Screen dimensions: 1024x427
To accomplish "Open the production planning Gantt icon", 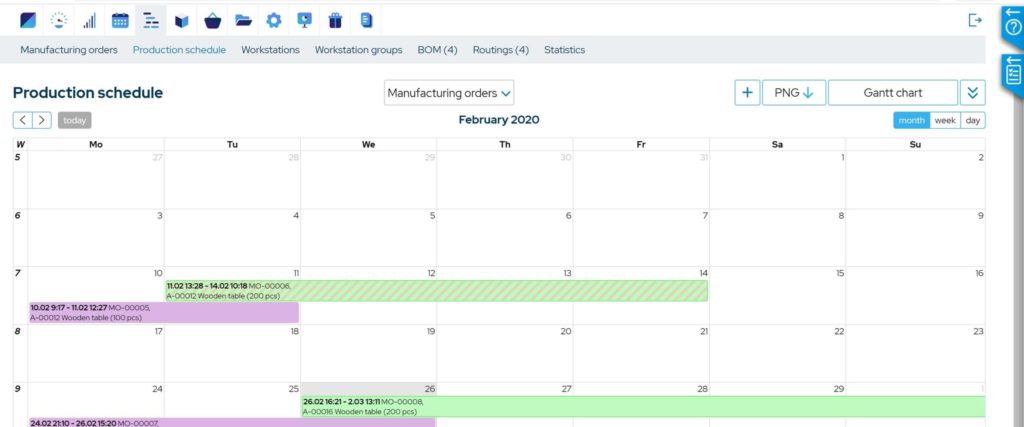I will (x=151, y=20).
